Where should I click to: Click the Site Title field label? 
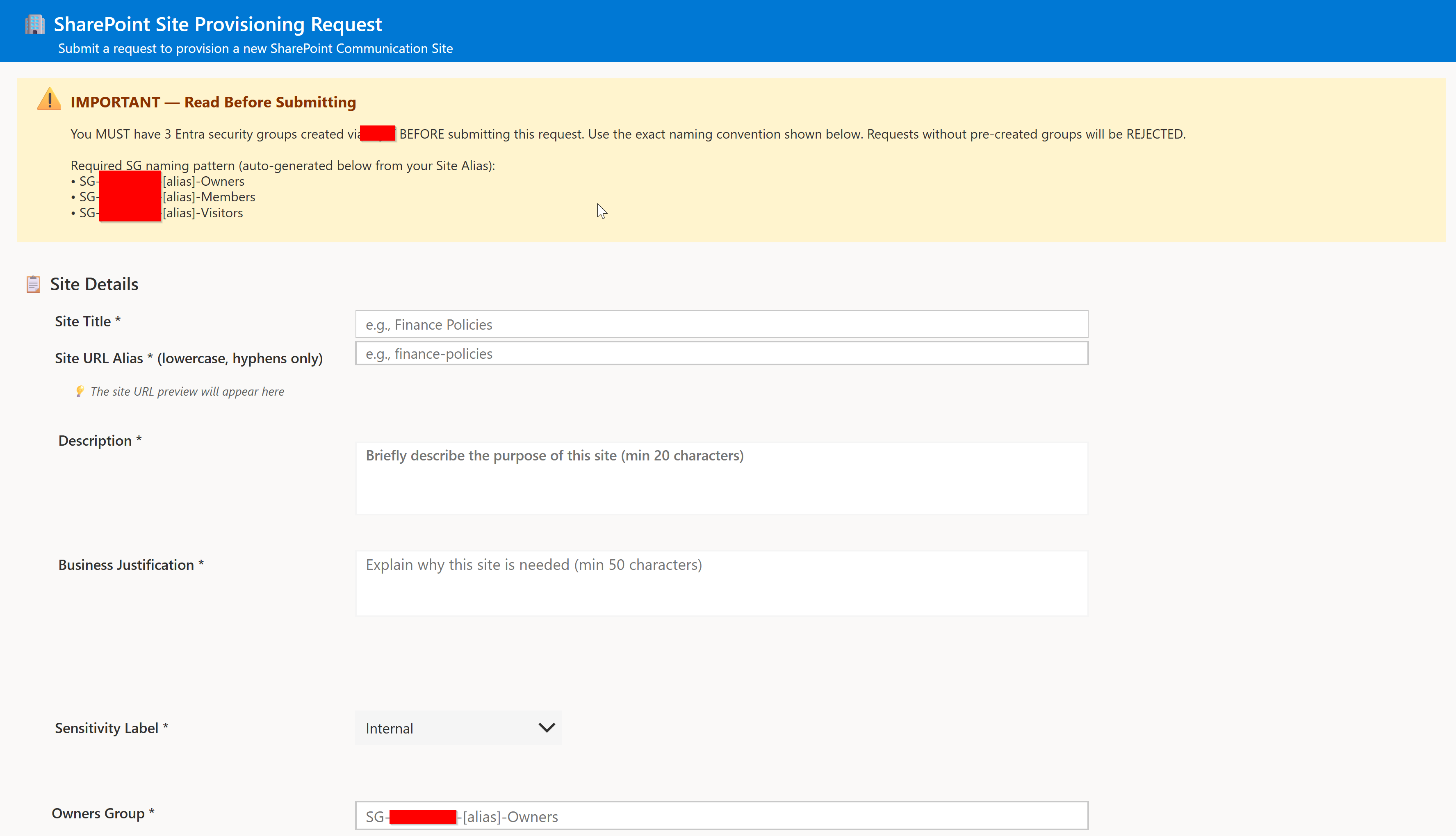point(88,321)
